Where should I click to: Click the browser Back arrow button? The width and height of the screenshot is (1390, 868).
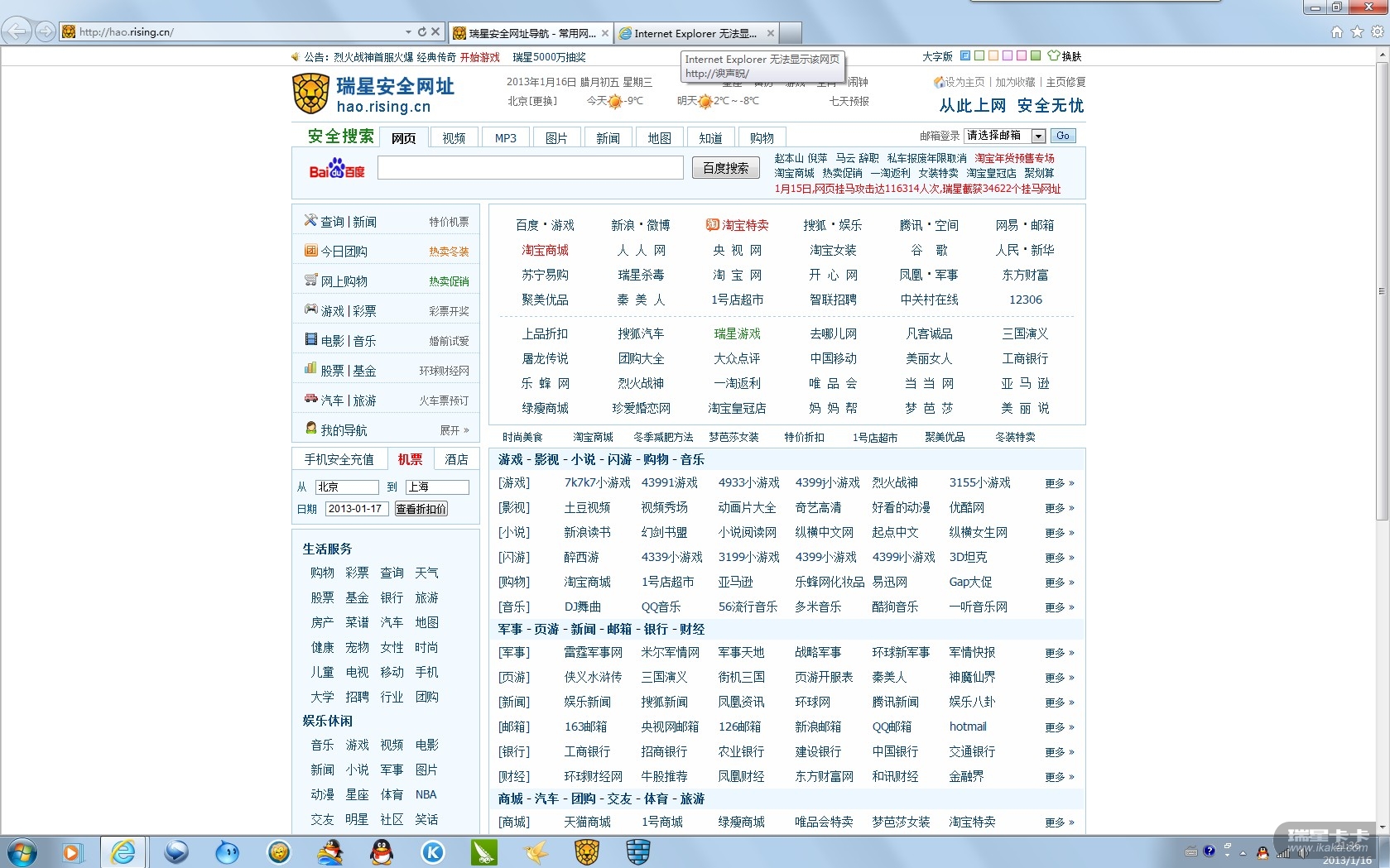coord(17,31)
